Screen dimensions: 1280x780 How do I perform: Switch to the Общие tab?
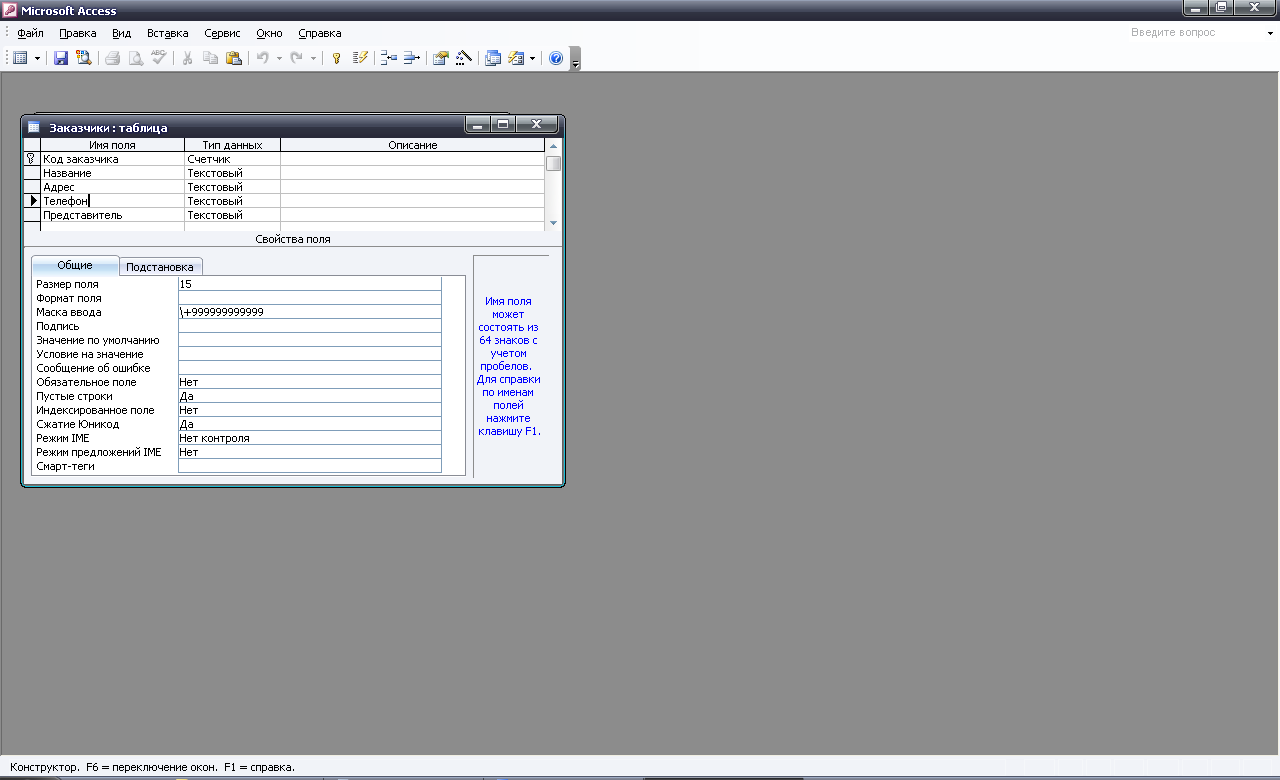[75, 265]
